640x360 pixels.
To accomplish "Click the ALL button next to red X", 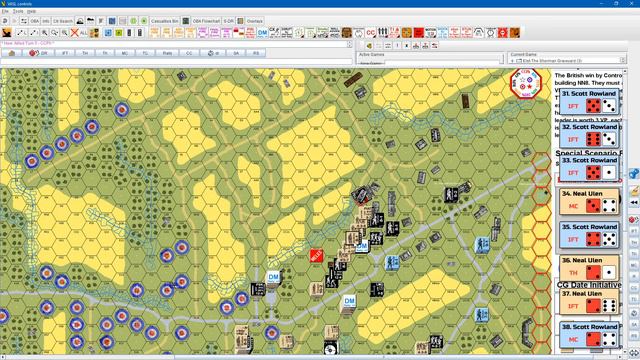I will (x=84, y=33).
